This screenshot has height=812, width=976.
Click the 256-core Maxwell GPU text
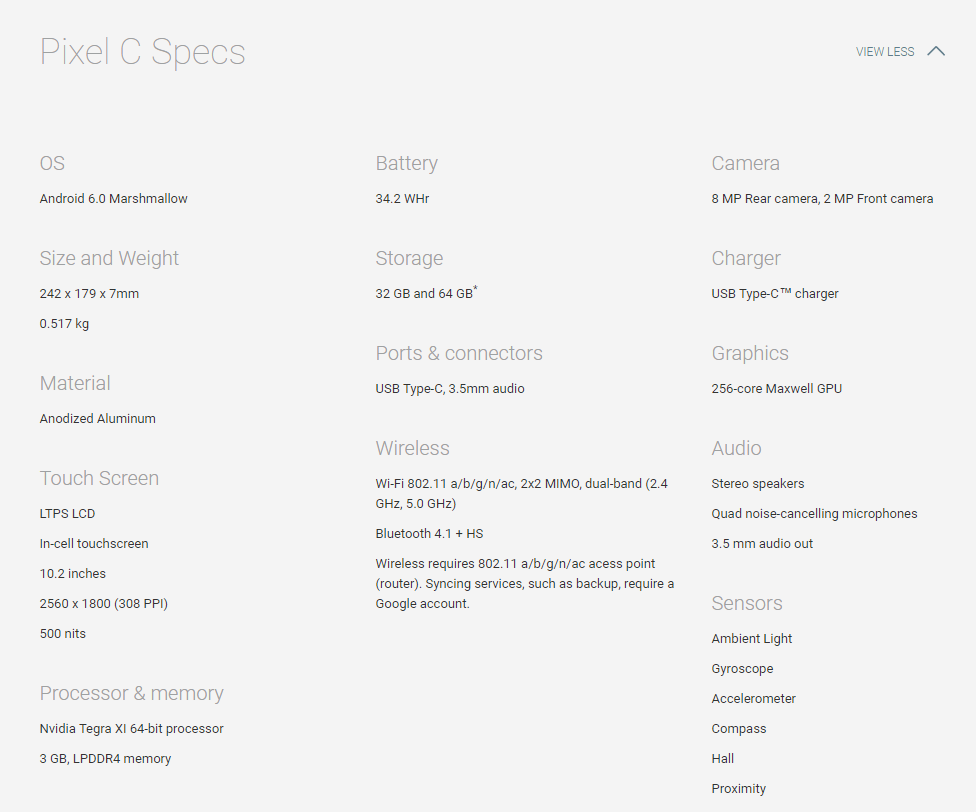[x=776, y=389]
